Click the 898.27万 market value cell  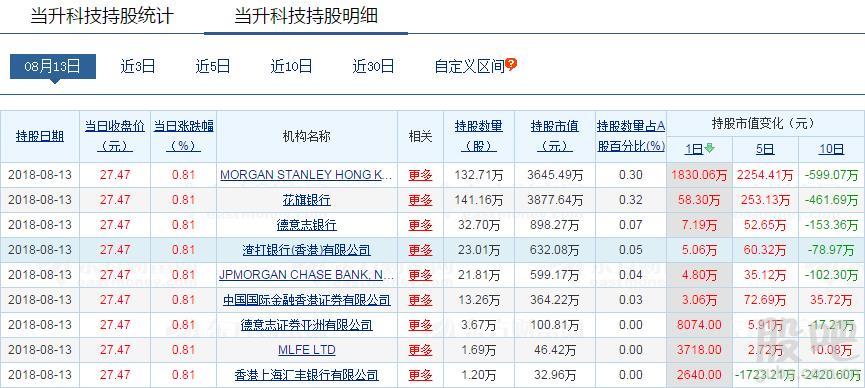click(554, 225)
